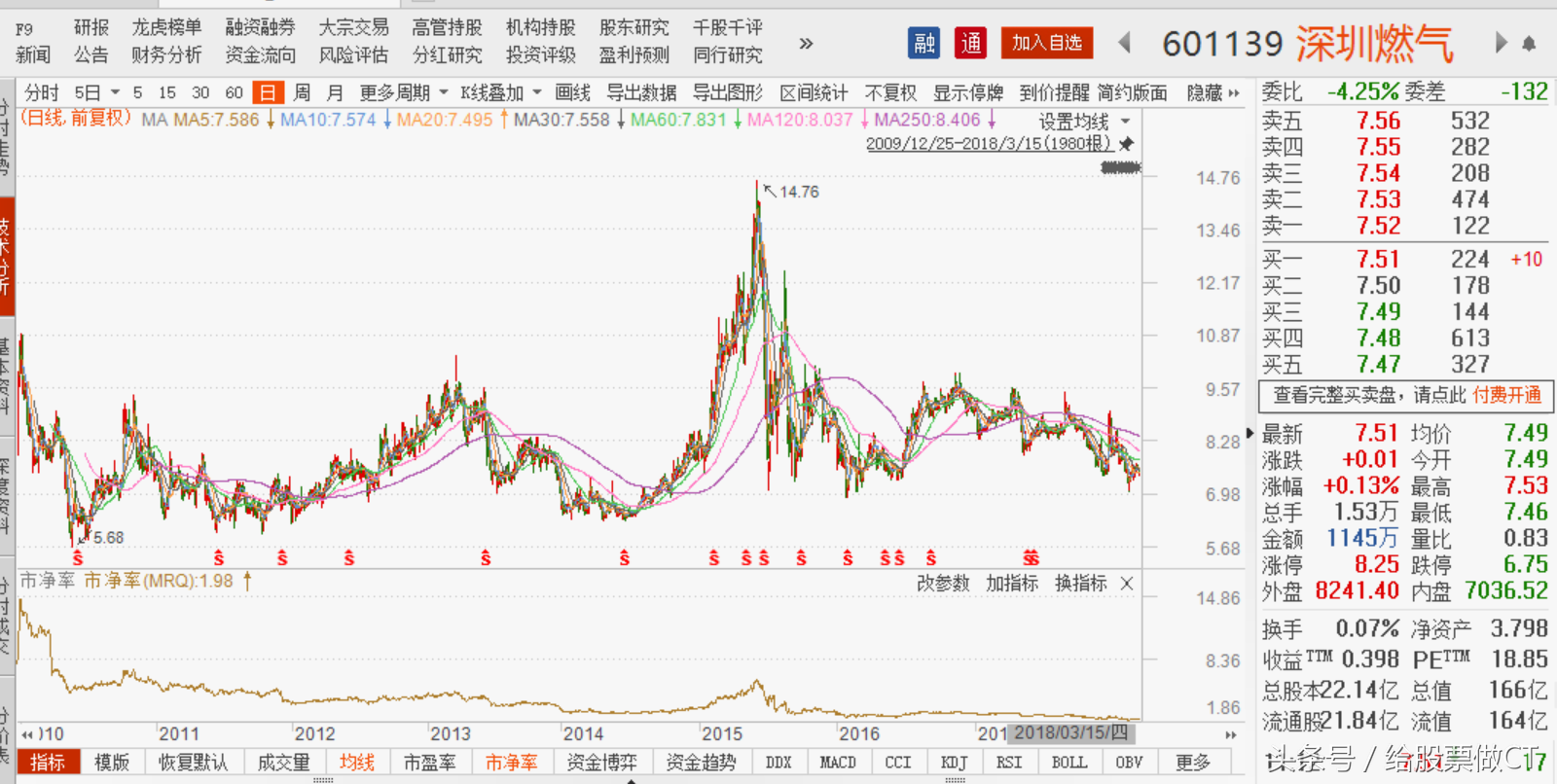The height and width of the screenshot is (784, 1557).
Task: Open 设置均线 moving average settings dropdown
Action: point(1084,122)
